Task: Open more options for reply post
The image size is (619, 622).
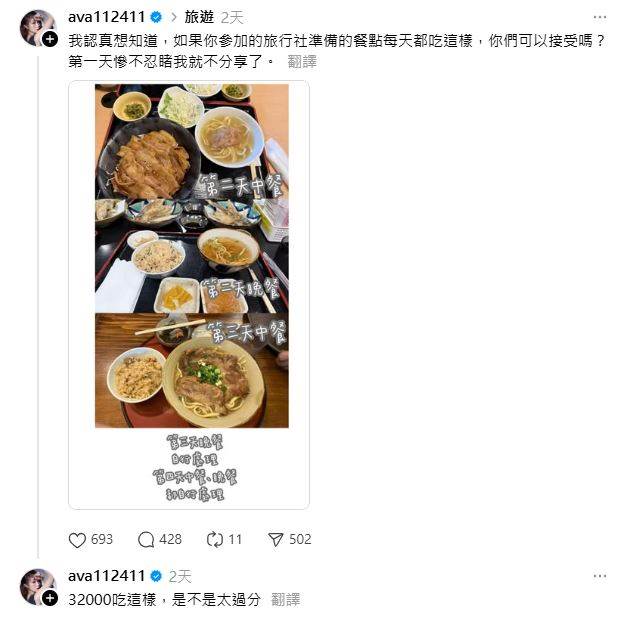Action: (600, 576)
